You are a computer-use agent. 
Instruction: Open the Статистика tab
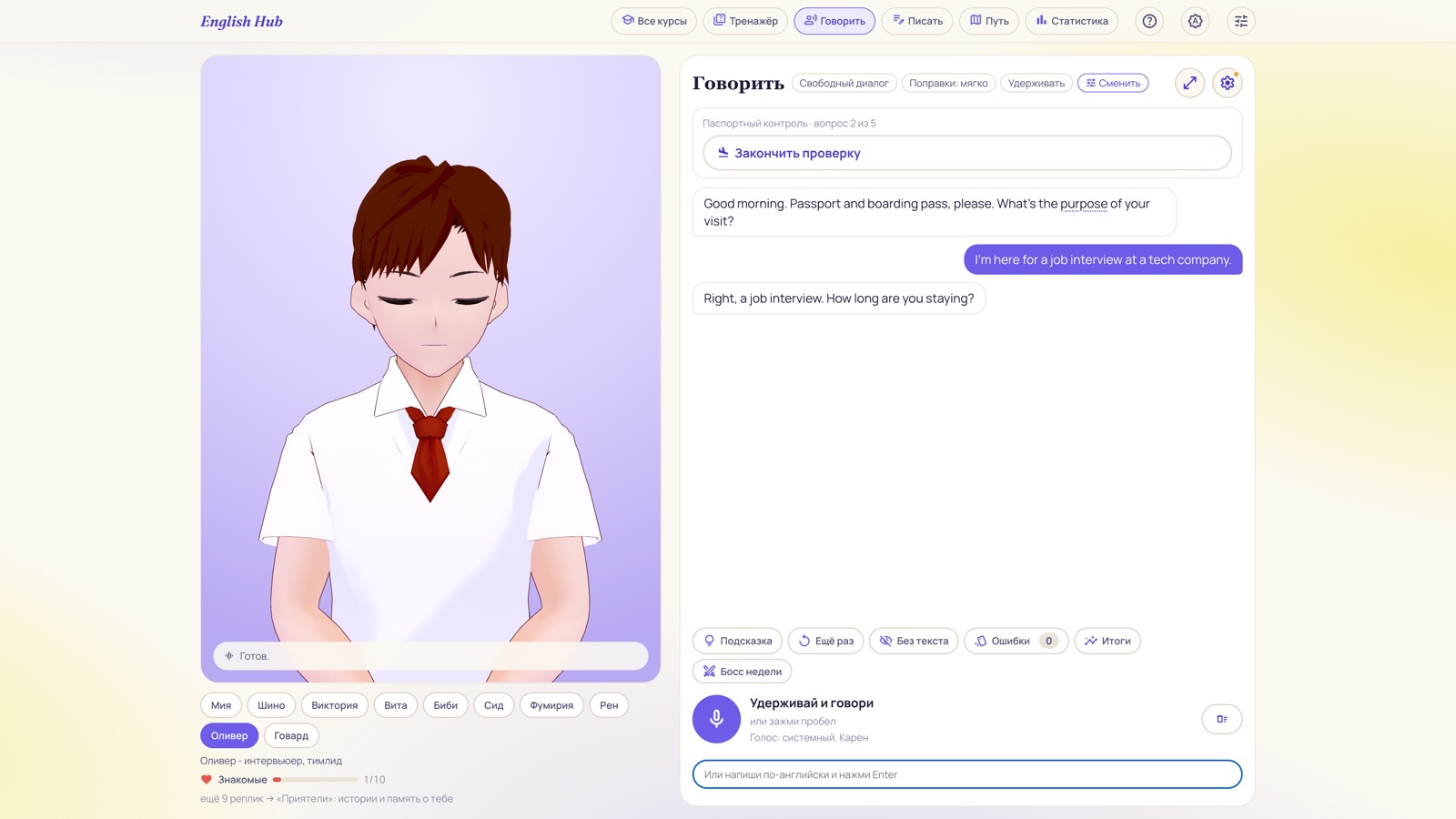click(x=1072, y=21)
